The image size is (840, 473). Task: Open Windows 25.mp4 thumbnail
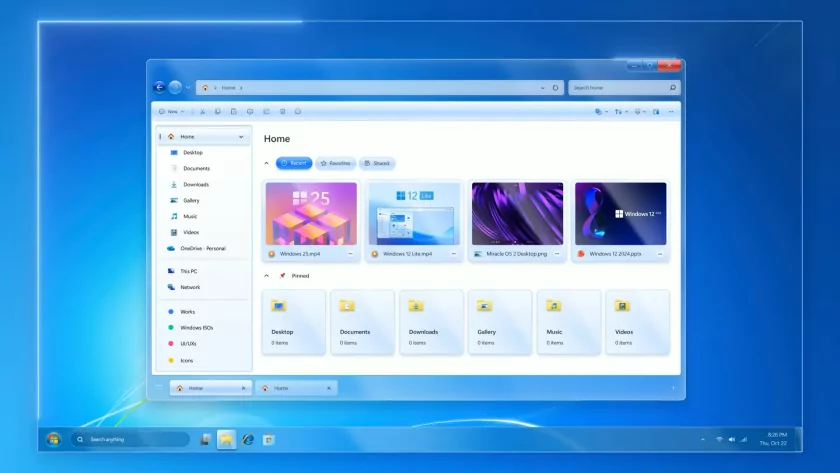[311, 214]
